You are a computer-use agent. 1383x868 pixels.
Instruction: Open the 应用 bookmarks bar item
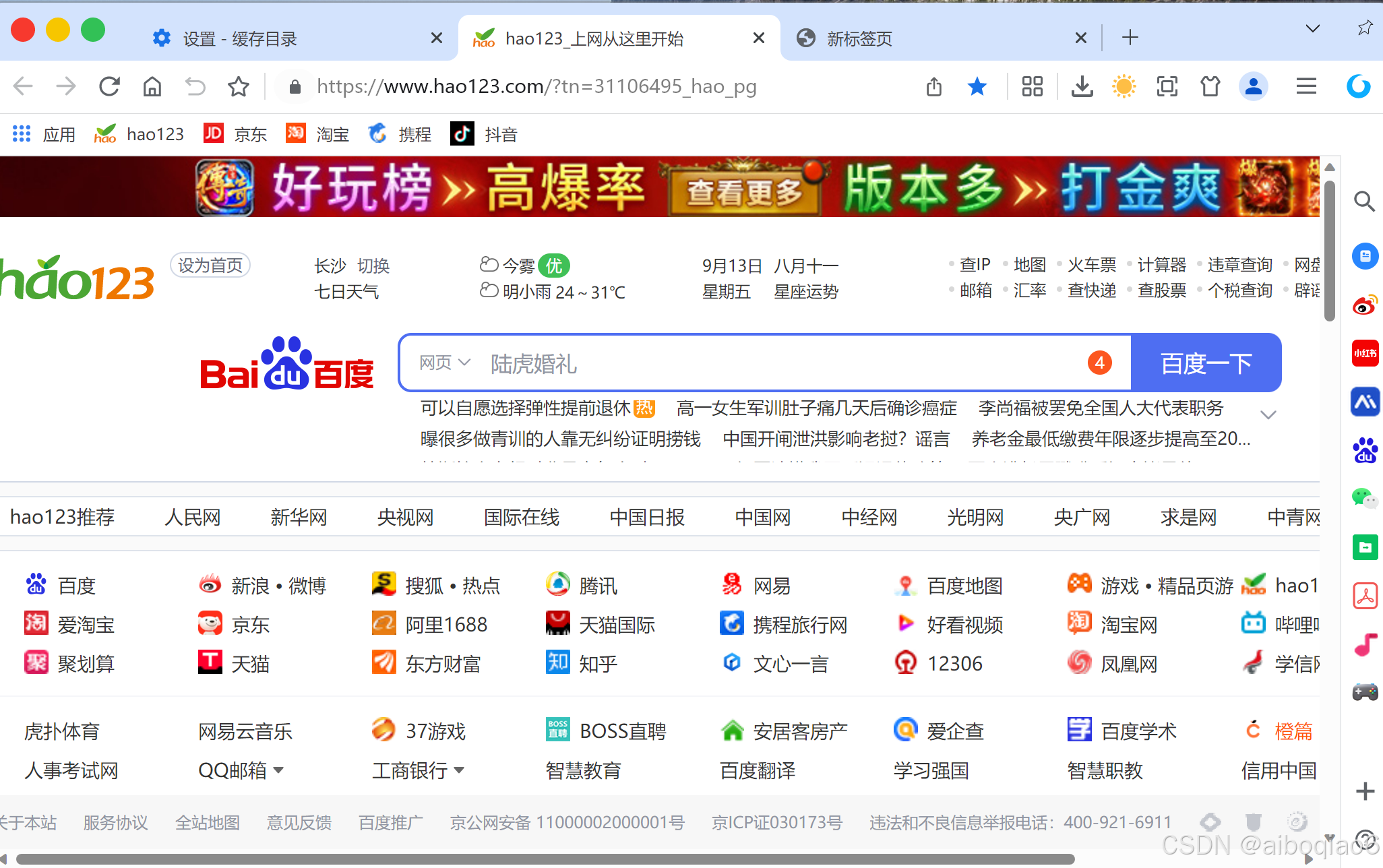coord(44,134)
